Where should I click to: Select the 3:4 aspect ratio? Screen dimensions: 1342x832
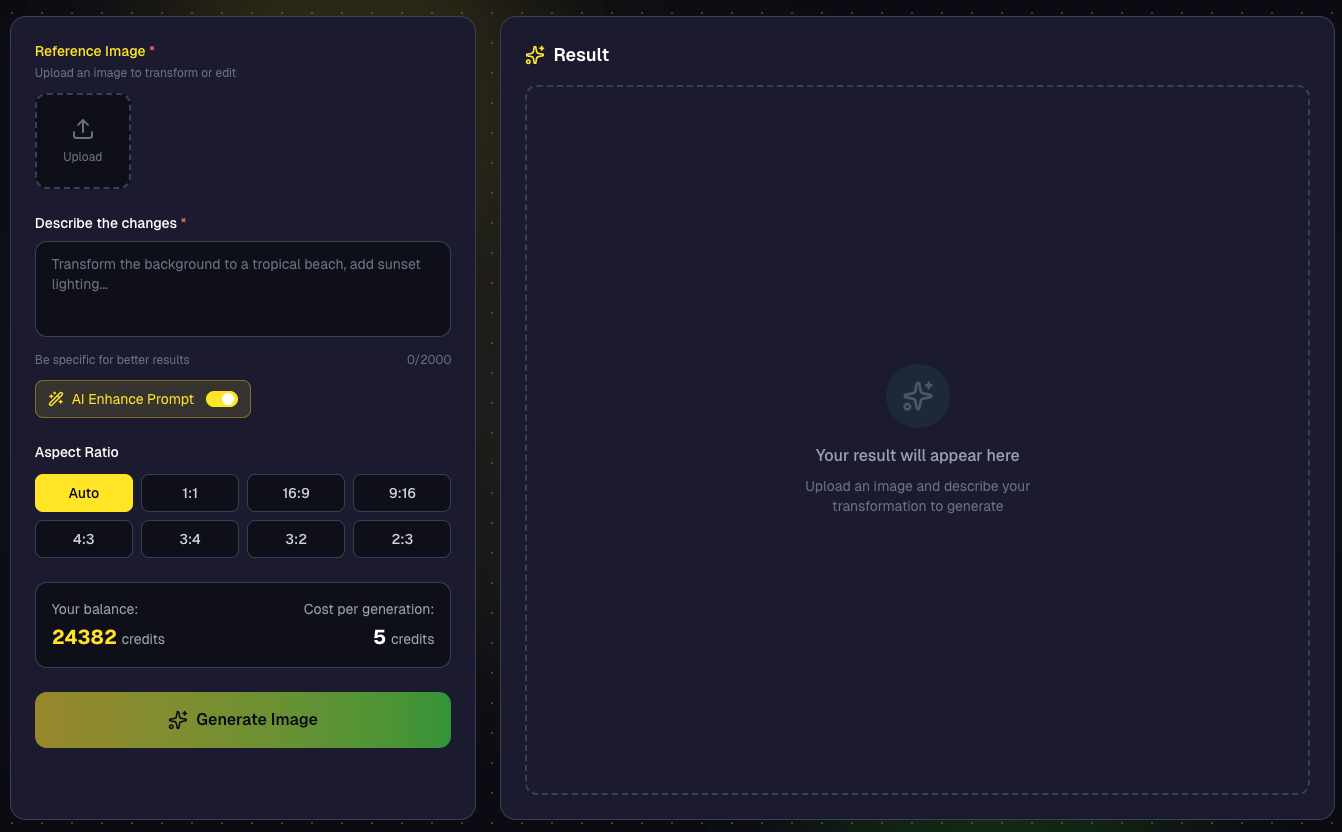click(189, 538)
